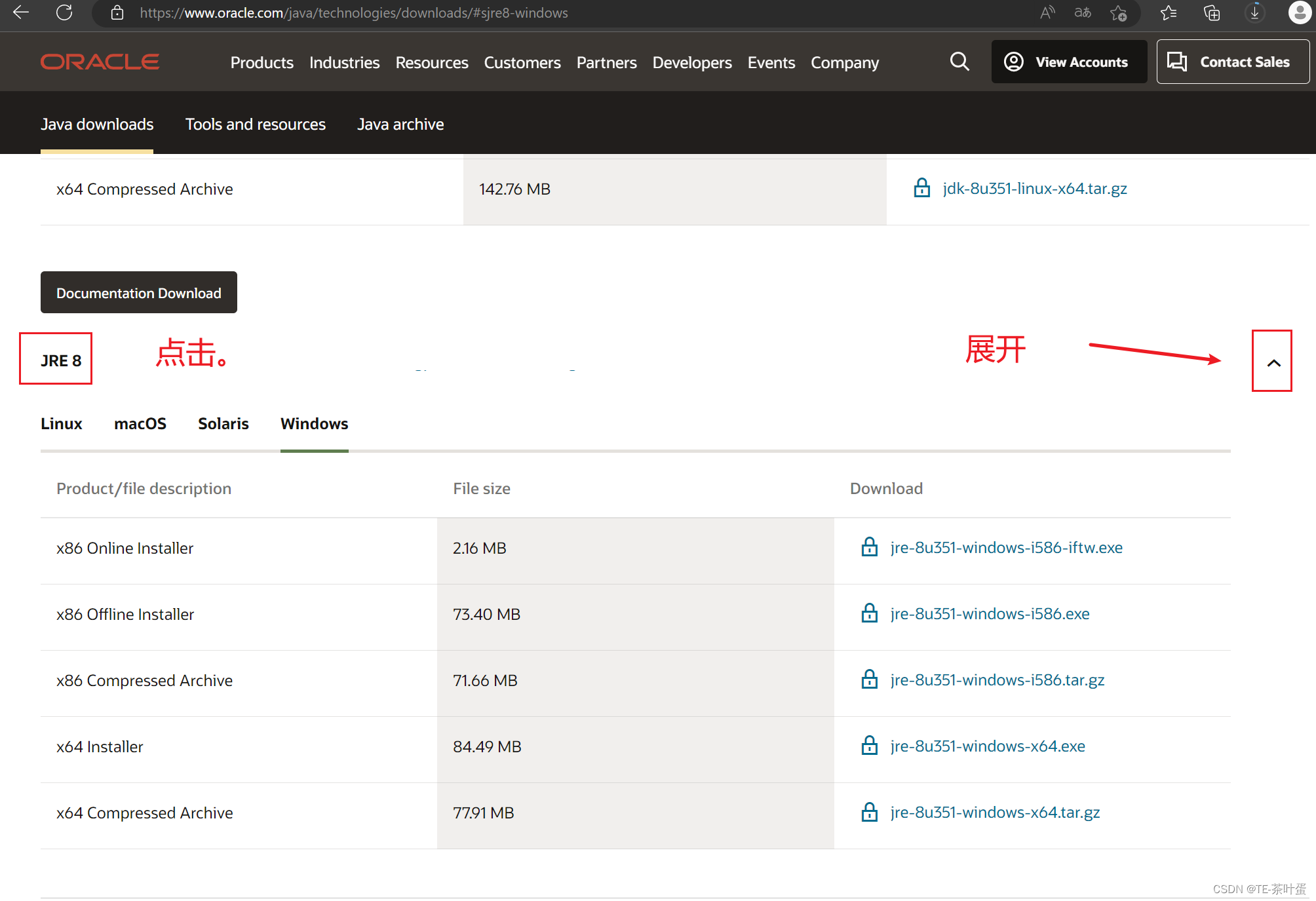Download jre-8u351-windows-i586-iftw.exe link

coord(1006,547)
